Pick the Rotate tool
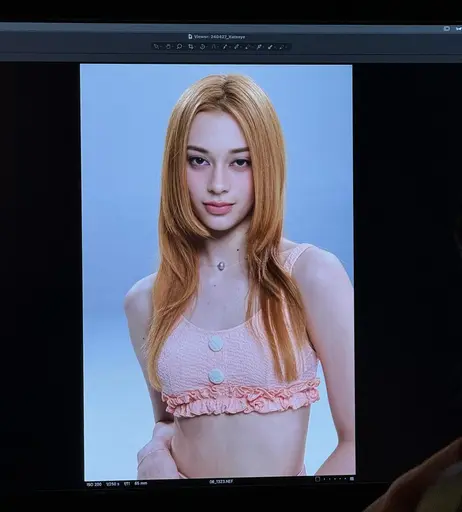The height and width of the screenshot is (512, 462). 202,47
